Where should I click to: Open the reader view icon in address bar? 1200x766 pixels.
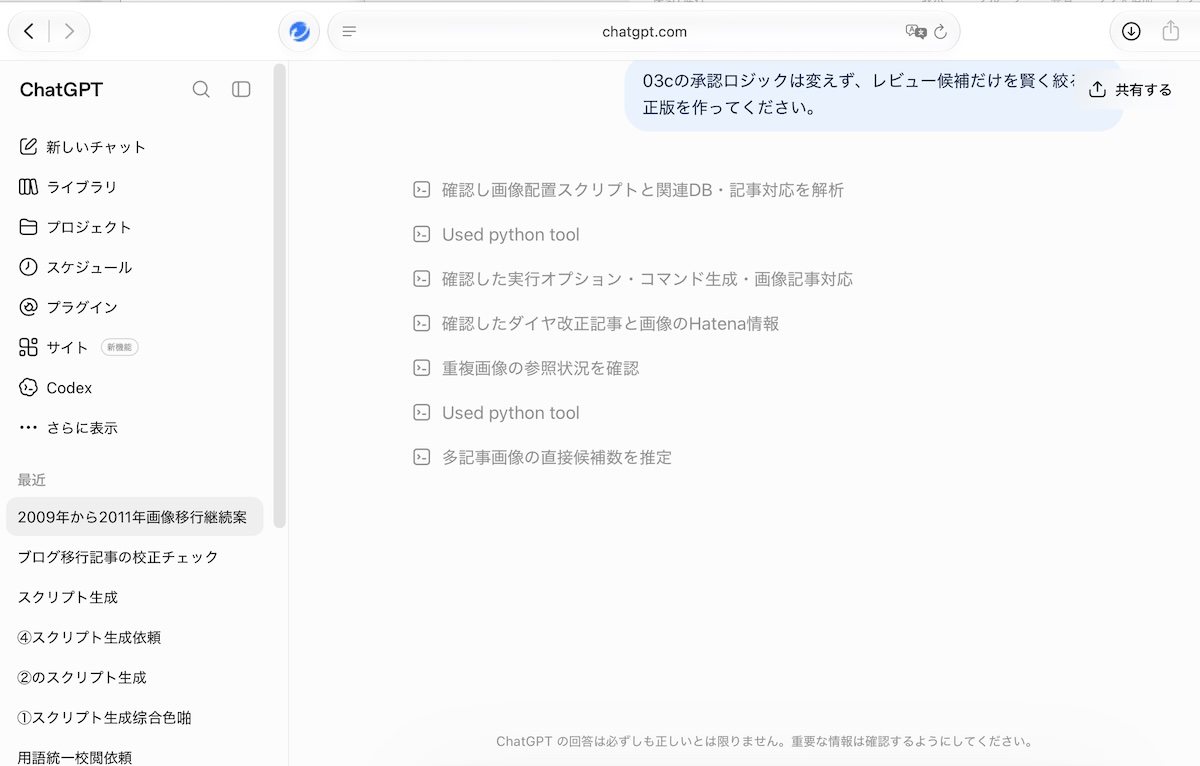[349, 32]
